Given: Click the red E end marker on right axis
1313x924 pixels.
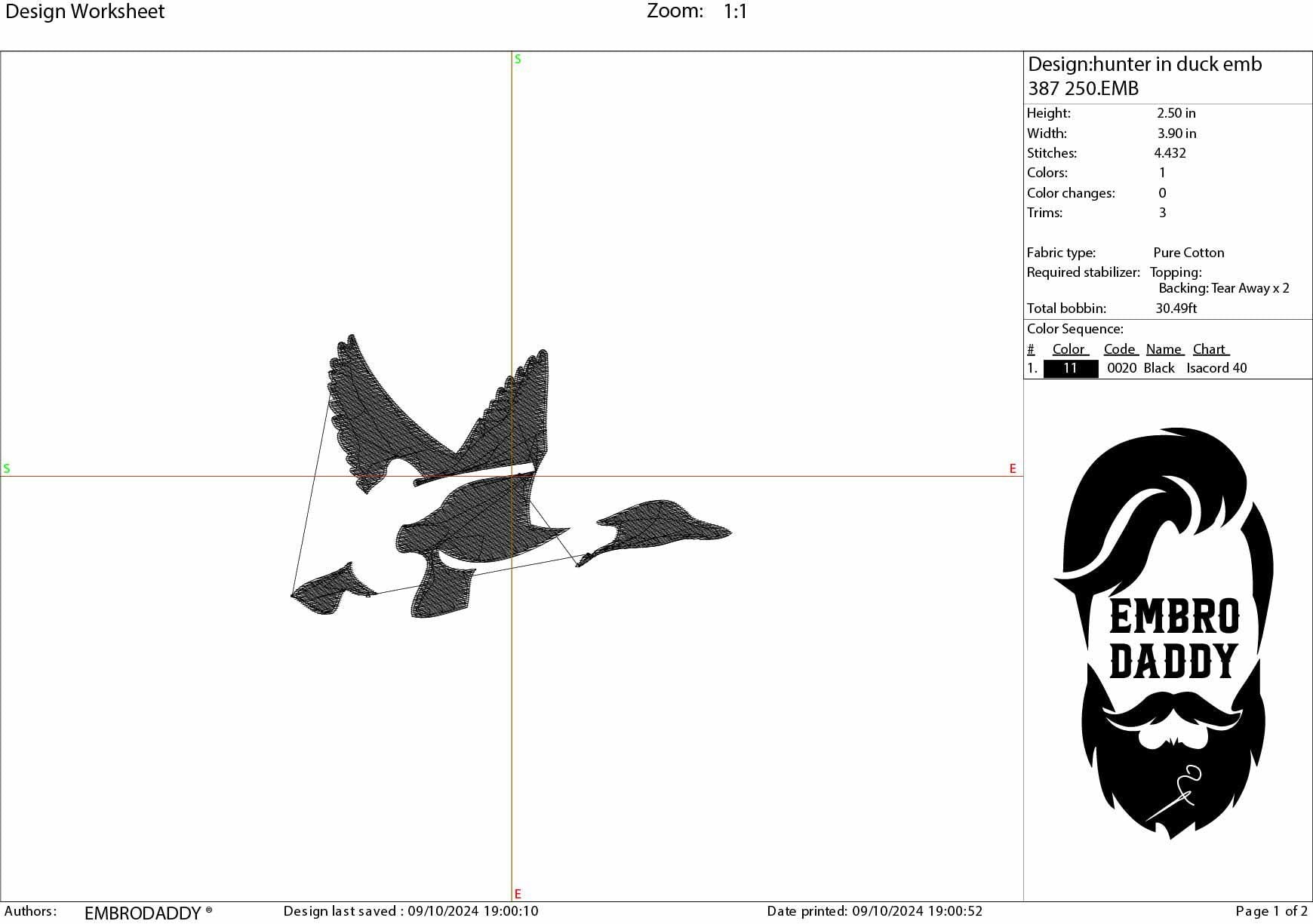Looking at the screenshot, I should point(1013,468).
